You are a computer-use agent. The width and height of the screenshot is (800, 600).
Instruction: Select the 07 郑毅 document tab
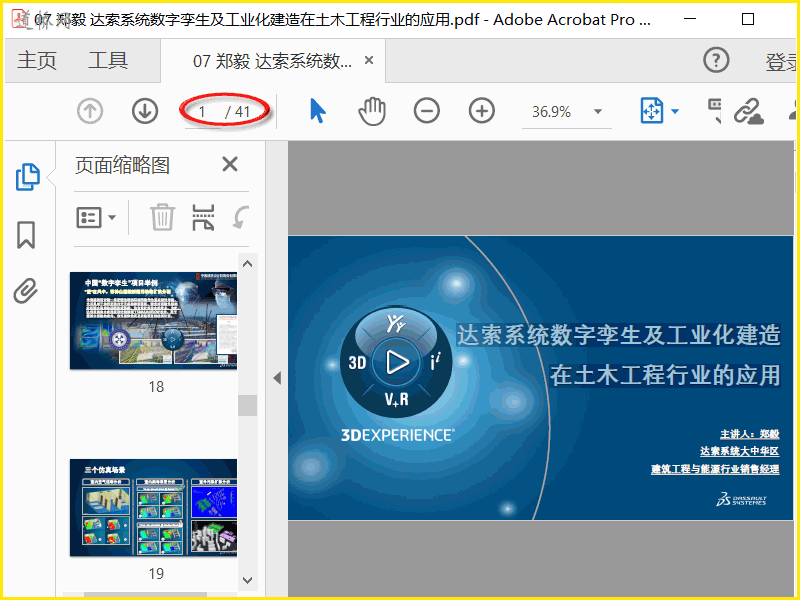(x=272, y=61)
